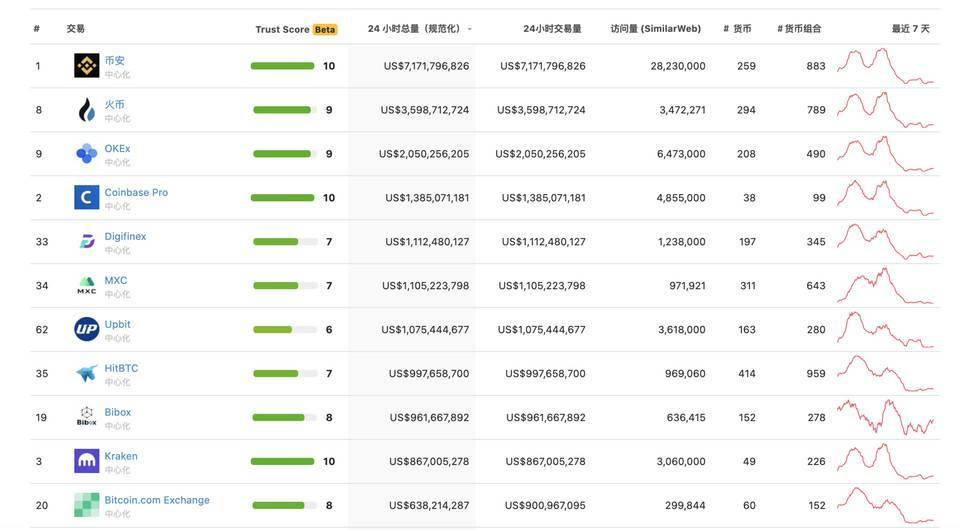Viewport: 960px width, 530px height.
Task: Select Bitcoin.com 24h volume US$900,967,095
Action: point(545,506)
